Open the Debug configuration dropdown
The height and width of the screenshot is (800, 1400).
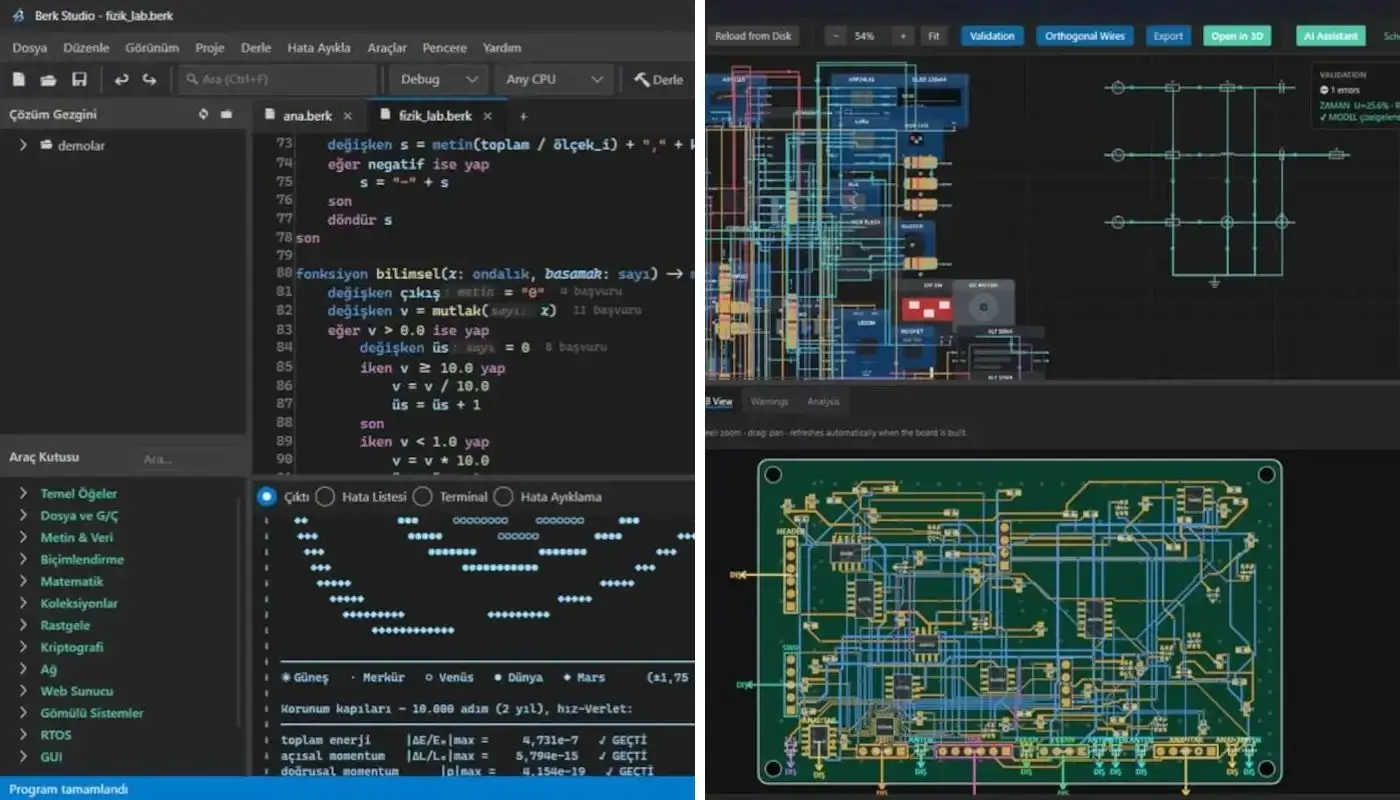point(439,79)
